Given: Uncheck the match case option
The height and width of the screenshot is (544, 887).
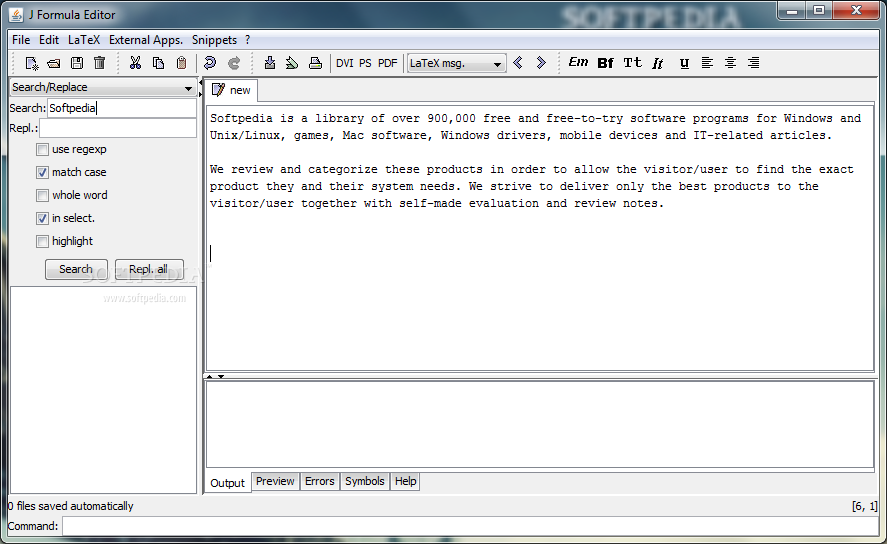Looking at the screenshot, I should coord(42,172).
